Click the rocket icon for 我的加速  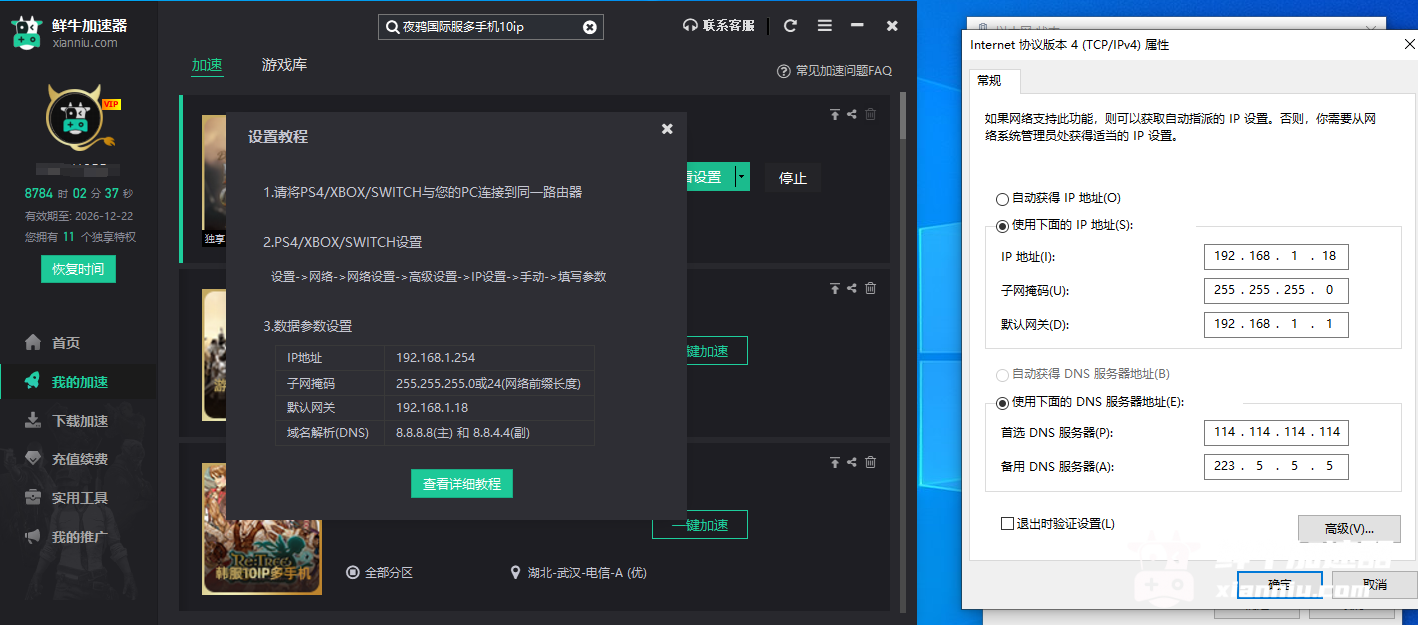pyautogui.click(x=33, y=381)
